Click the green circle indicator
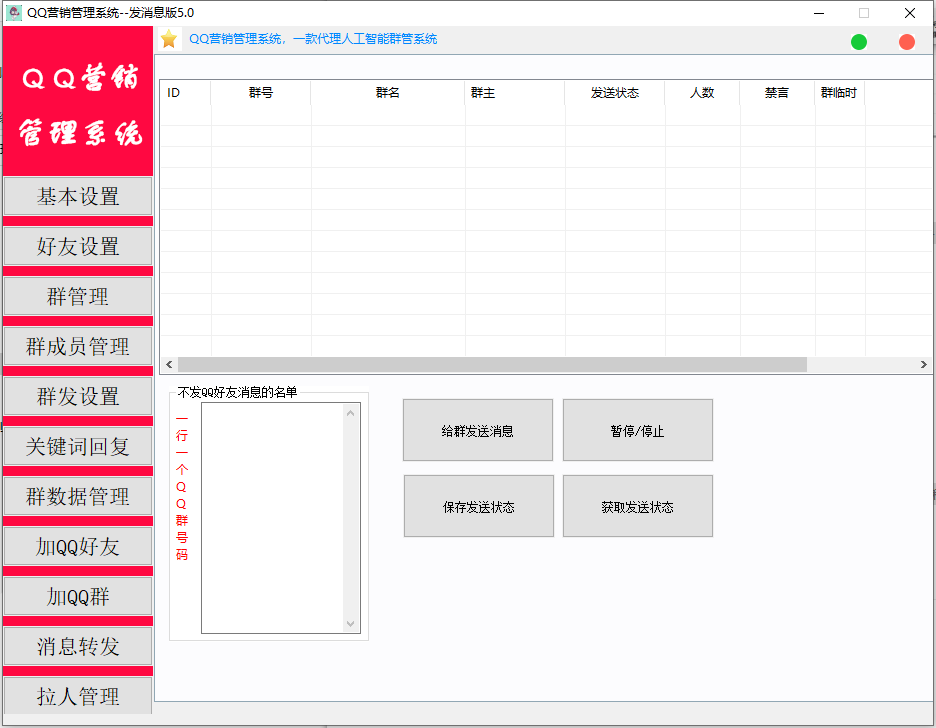 (x=858, y=42)
